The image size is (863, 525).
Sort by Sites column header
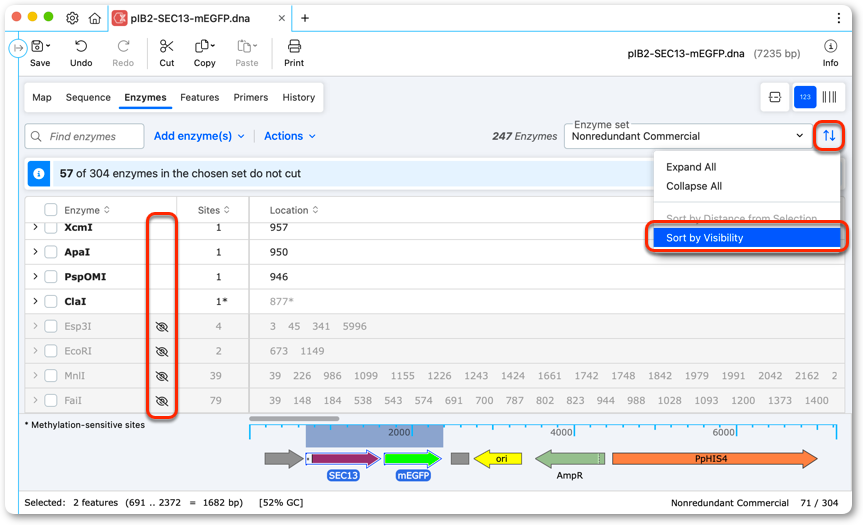[x=214, y=210]
